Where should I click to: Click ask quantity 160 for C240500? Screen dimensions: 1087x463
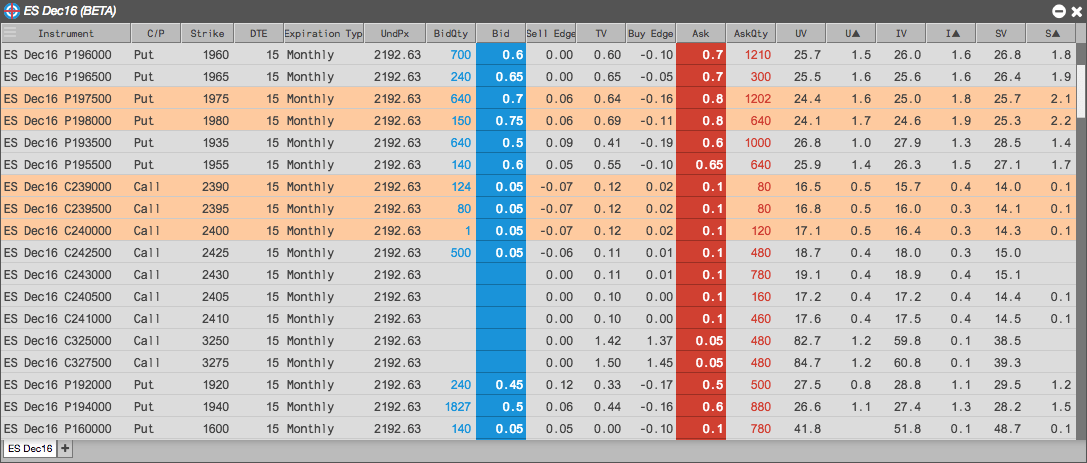pyautogui.click(x=751, y=299)
